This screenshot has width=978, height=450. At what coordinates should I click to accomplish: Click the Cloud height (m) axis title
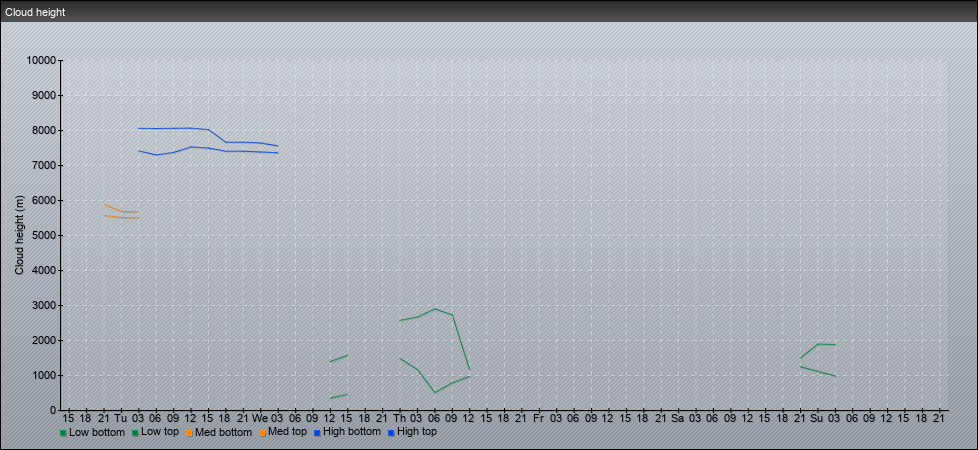pos(20,235)
